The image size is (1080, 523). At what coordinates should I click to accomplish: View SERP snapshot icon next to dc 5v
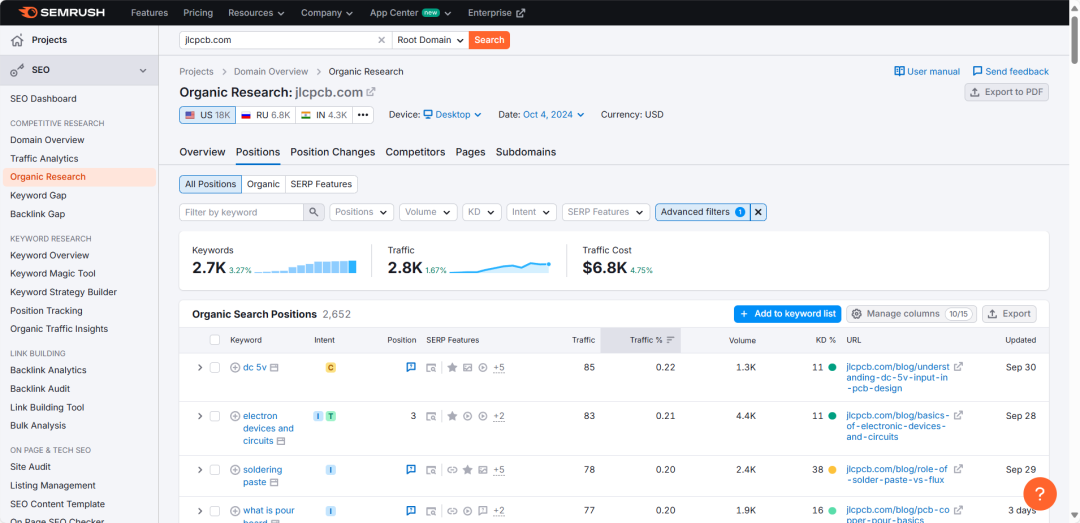pos(274,368)
